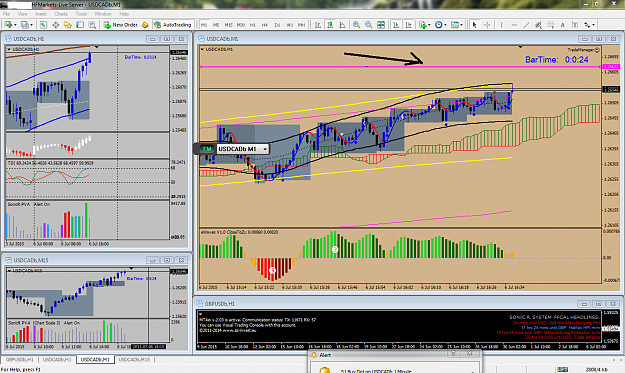
Task: Select the Vertical Line drawing tool
Action: click(501, 25)
